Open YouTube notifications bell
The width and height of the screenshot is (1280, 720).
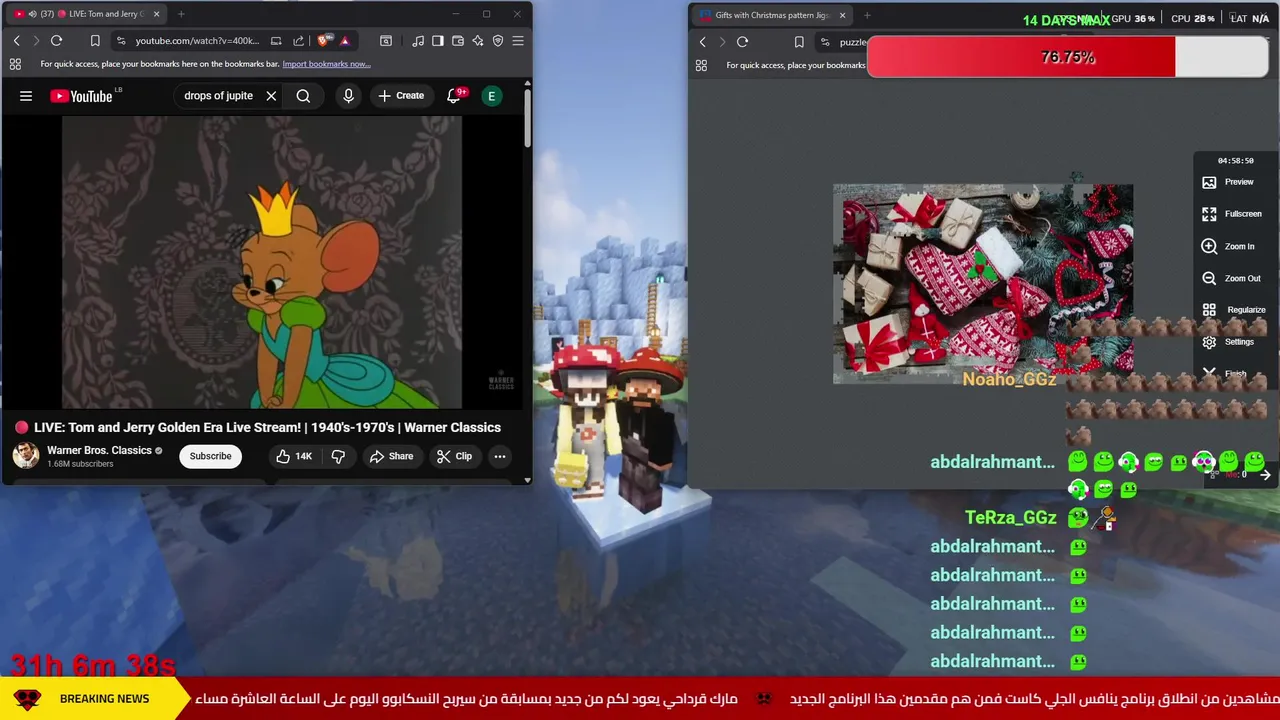[454, 96]
